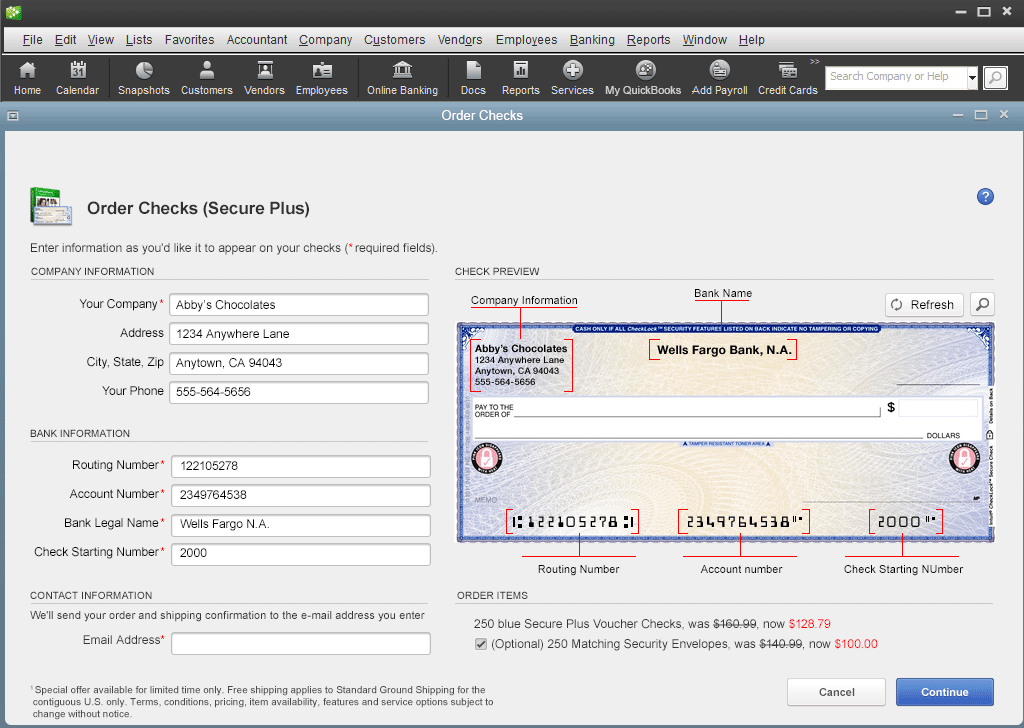Zoom check preview with magnifier icon
The height and width of the screenshot is (728, 1024).
pos(982,304)
